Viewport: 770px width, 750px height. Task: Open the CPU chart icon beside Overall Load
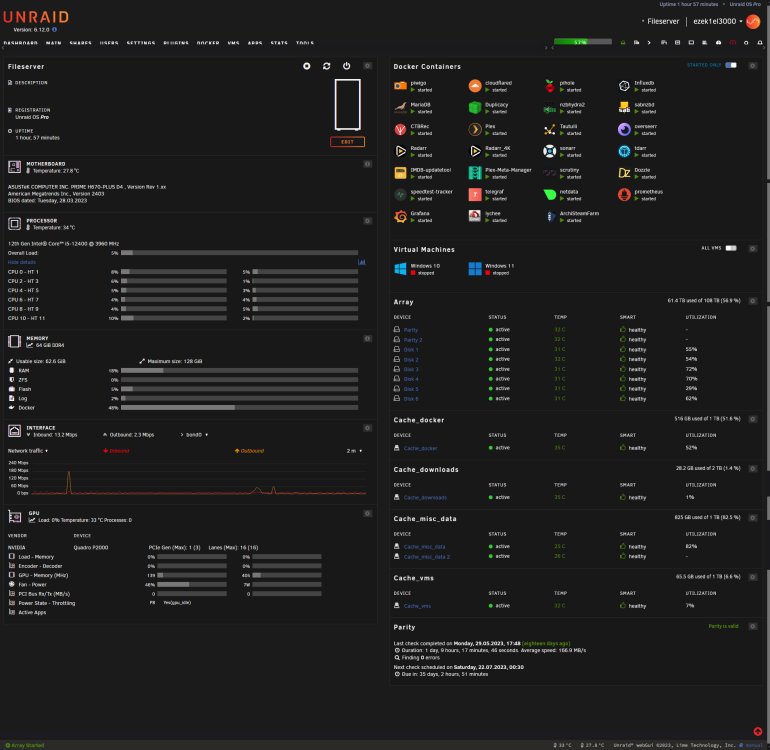coord(361,262)
